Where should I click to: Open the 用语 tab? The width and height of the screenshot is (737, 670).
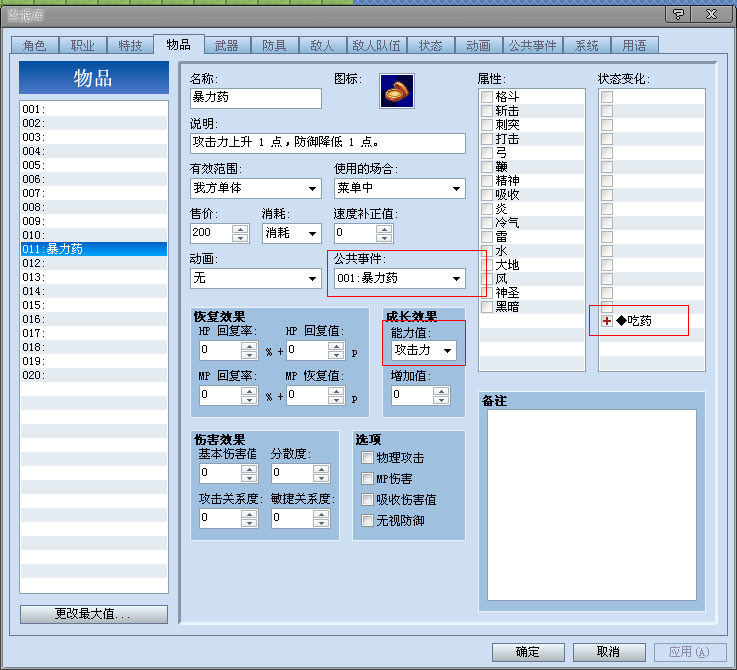pyautogui.click(x=635, y=46)
